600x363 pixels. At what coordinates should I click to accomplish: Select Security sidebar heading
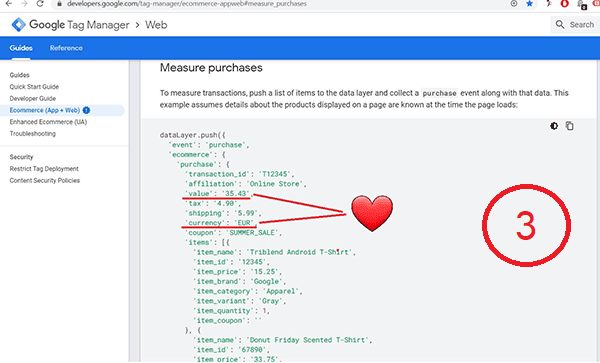click(21, 157)
